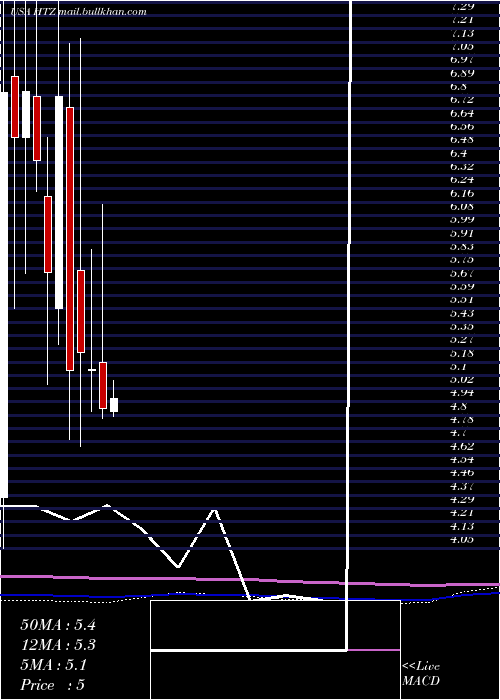
Task: Click the 5MA : 5.1 readout
Action: coord(53,665)
